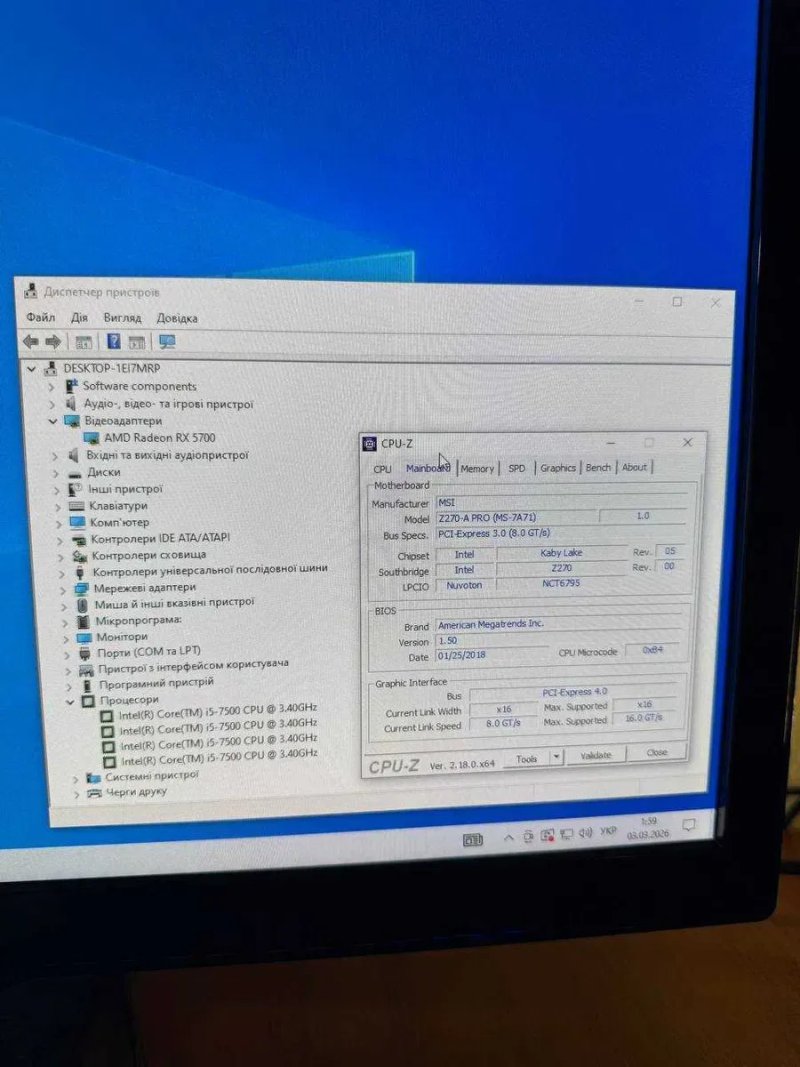Screen dimensions: 800x1067
Task: Open the blue question mark help icon
Action: pos(114,341)
